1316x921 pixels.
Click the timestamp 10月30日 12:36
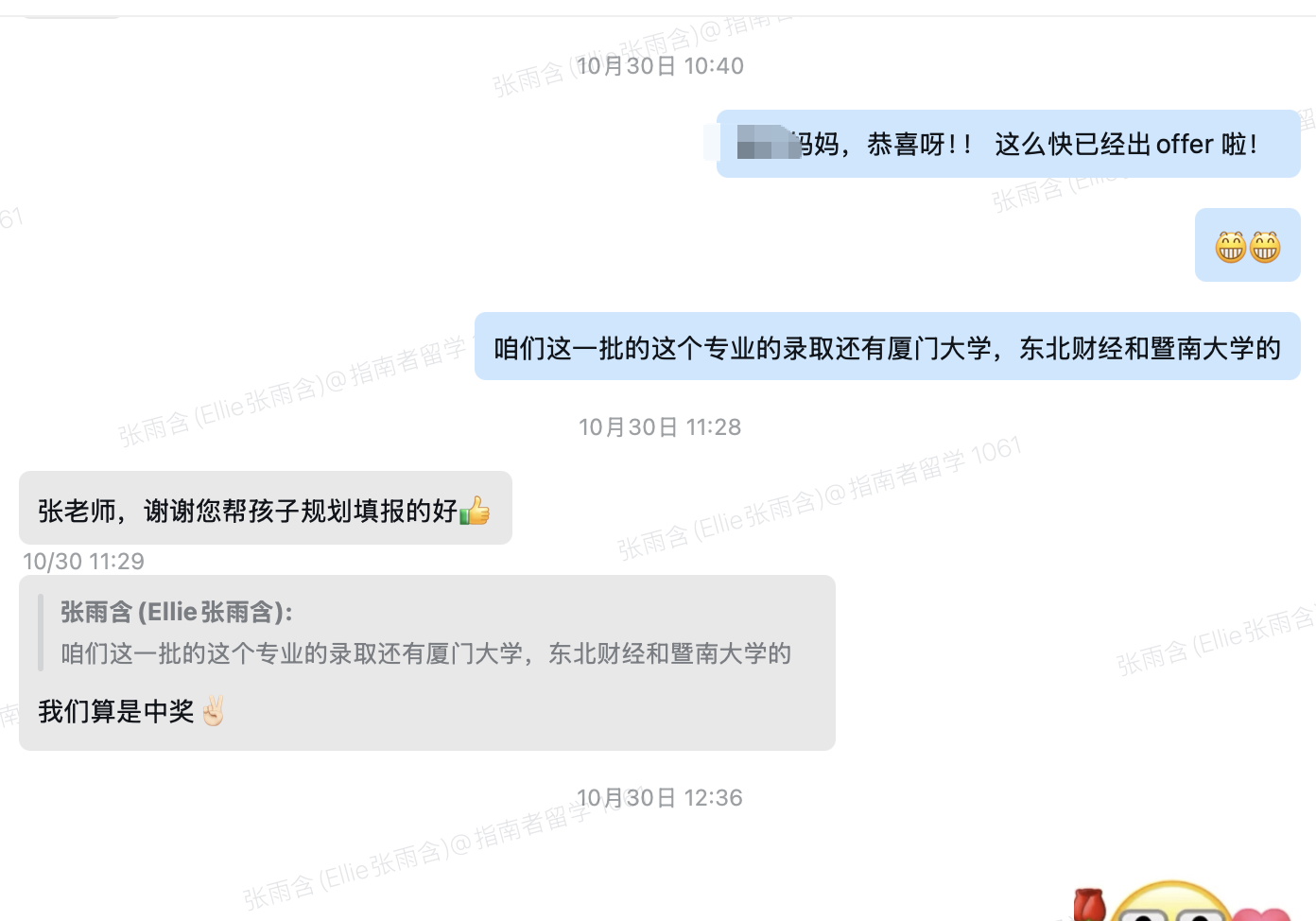tap(660, 798)
